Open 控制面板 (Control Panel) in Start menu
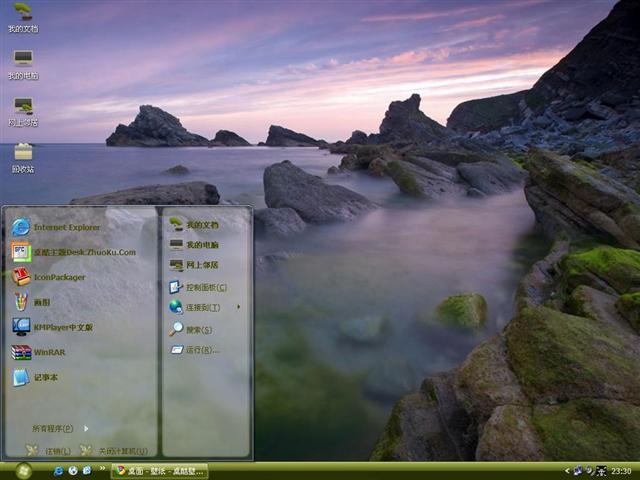 pos(203,286)
